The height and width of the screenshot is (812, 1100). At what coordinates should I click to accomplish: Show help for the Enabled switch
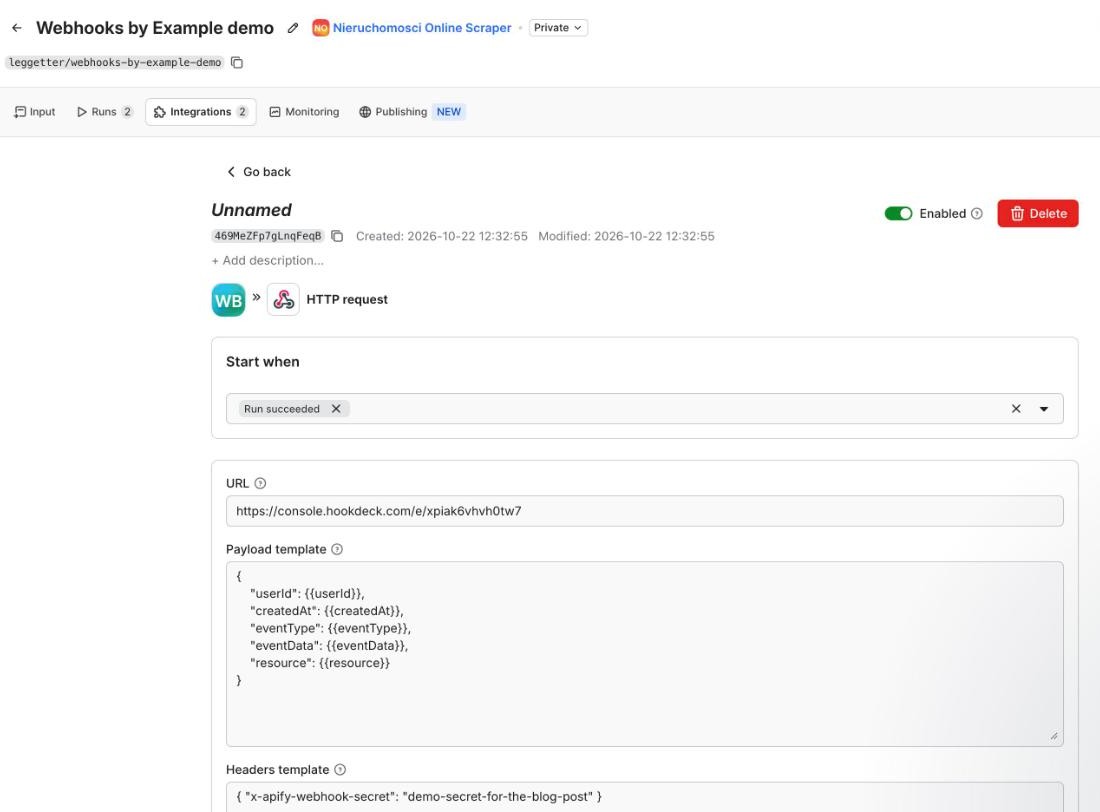[977, 213]
